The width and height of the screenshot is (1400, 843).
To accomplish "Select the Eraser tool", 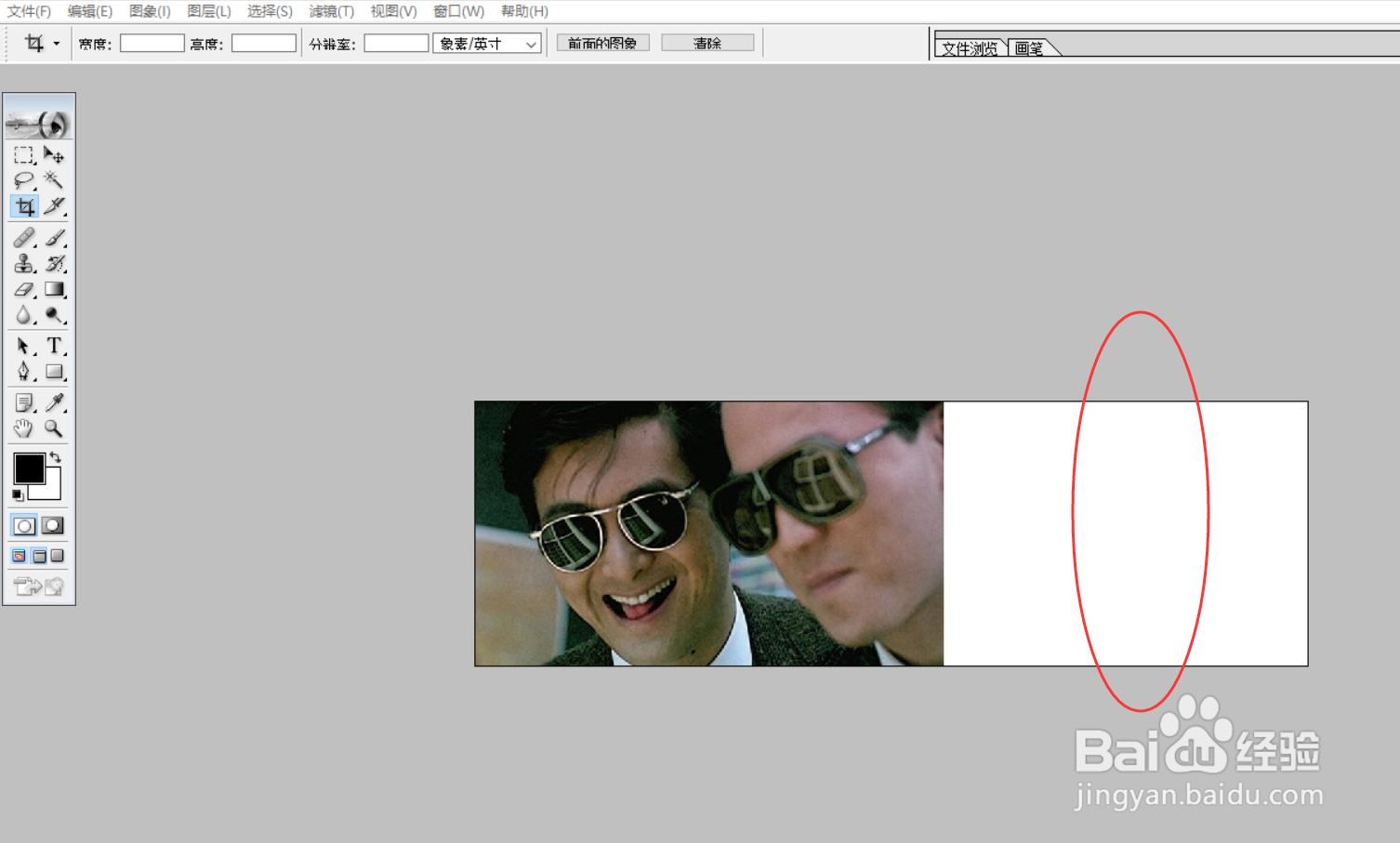I will coord(24,290).
